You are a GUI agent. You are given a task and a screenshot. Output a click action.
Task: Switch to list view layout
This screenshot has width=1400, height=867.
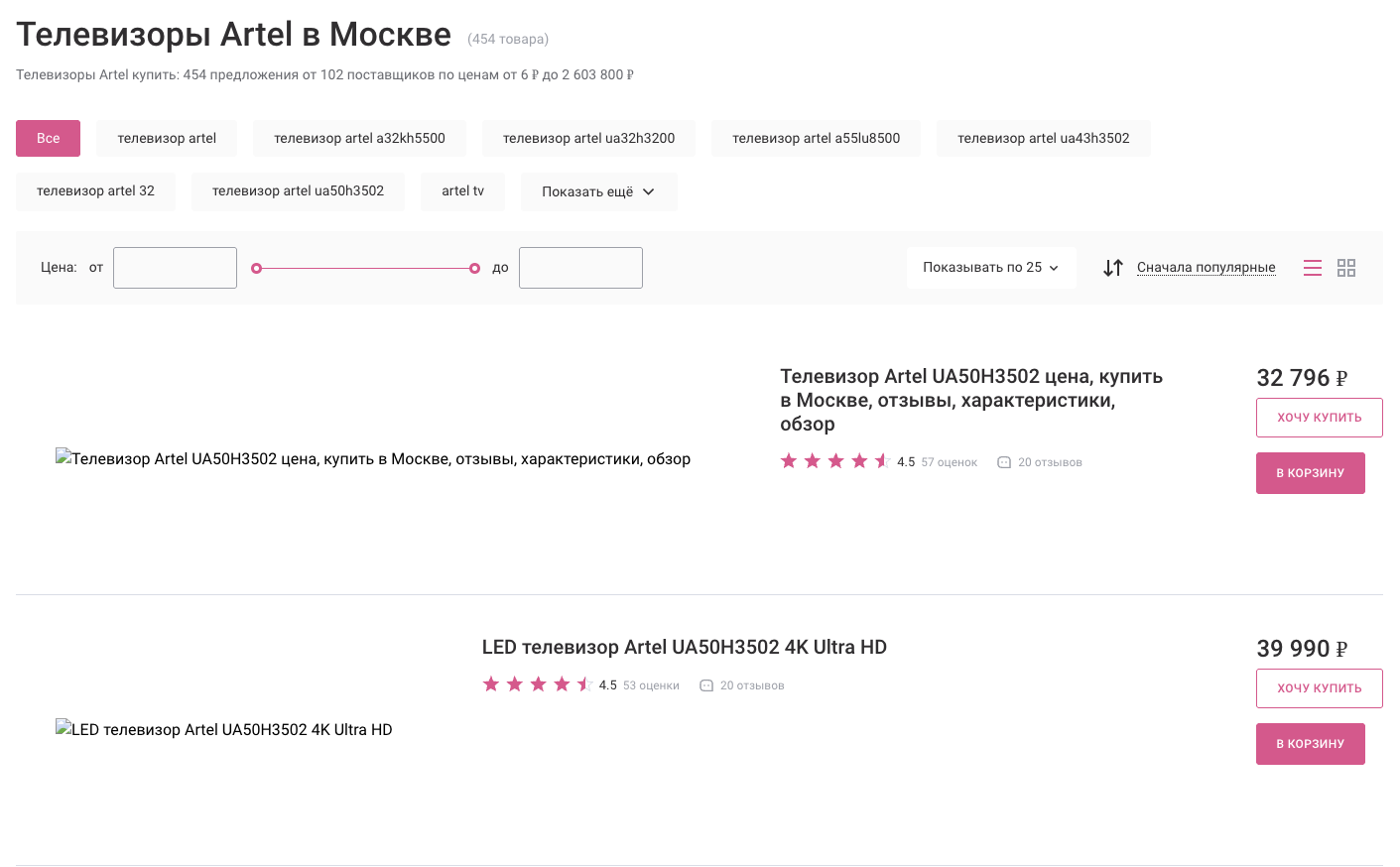tap(1312, 268)
